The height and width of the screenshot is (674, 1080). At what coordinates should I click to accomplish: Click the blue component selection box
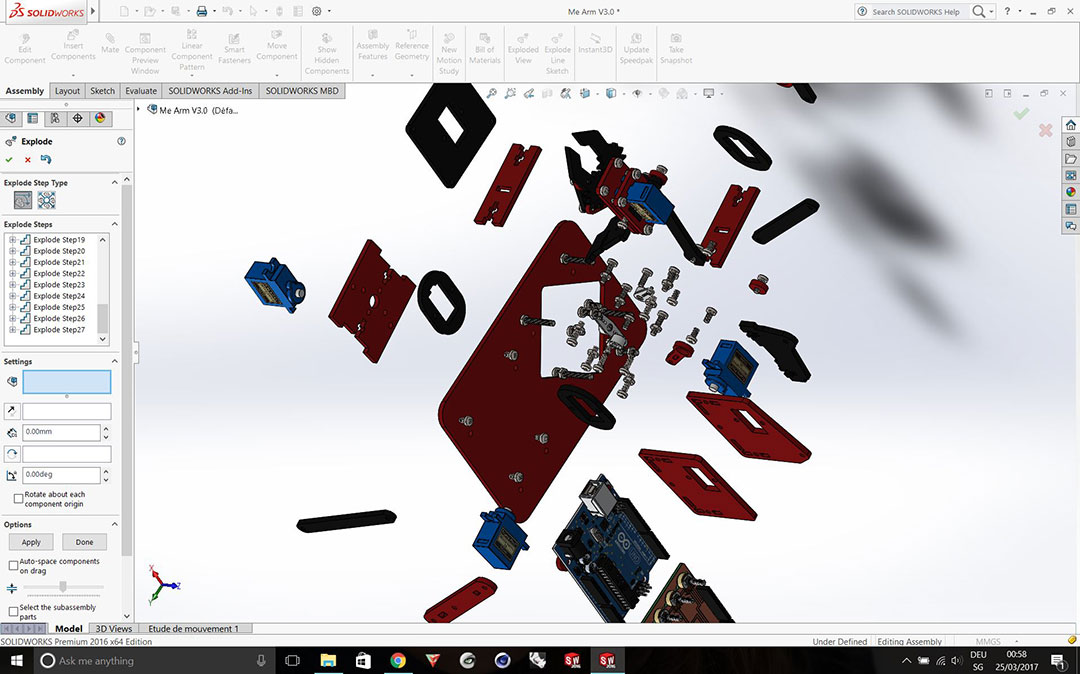(x=67, y=382)
